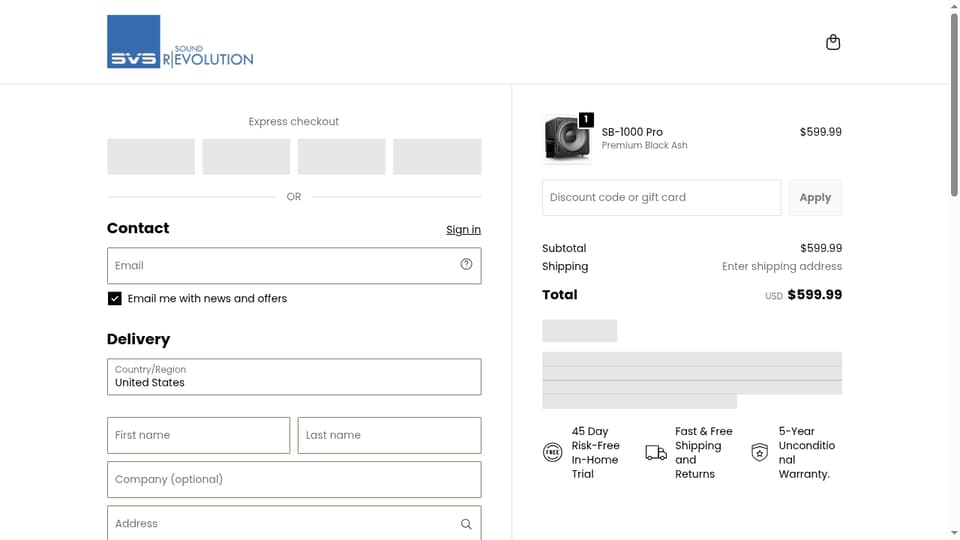The image size is (960, 540).
Task: Click the SB-1000 Pro product name
Action: (x=632, y=132)
